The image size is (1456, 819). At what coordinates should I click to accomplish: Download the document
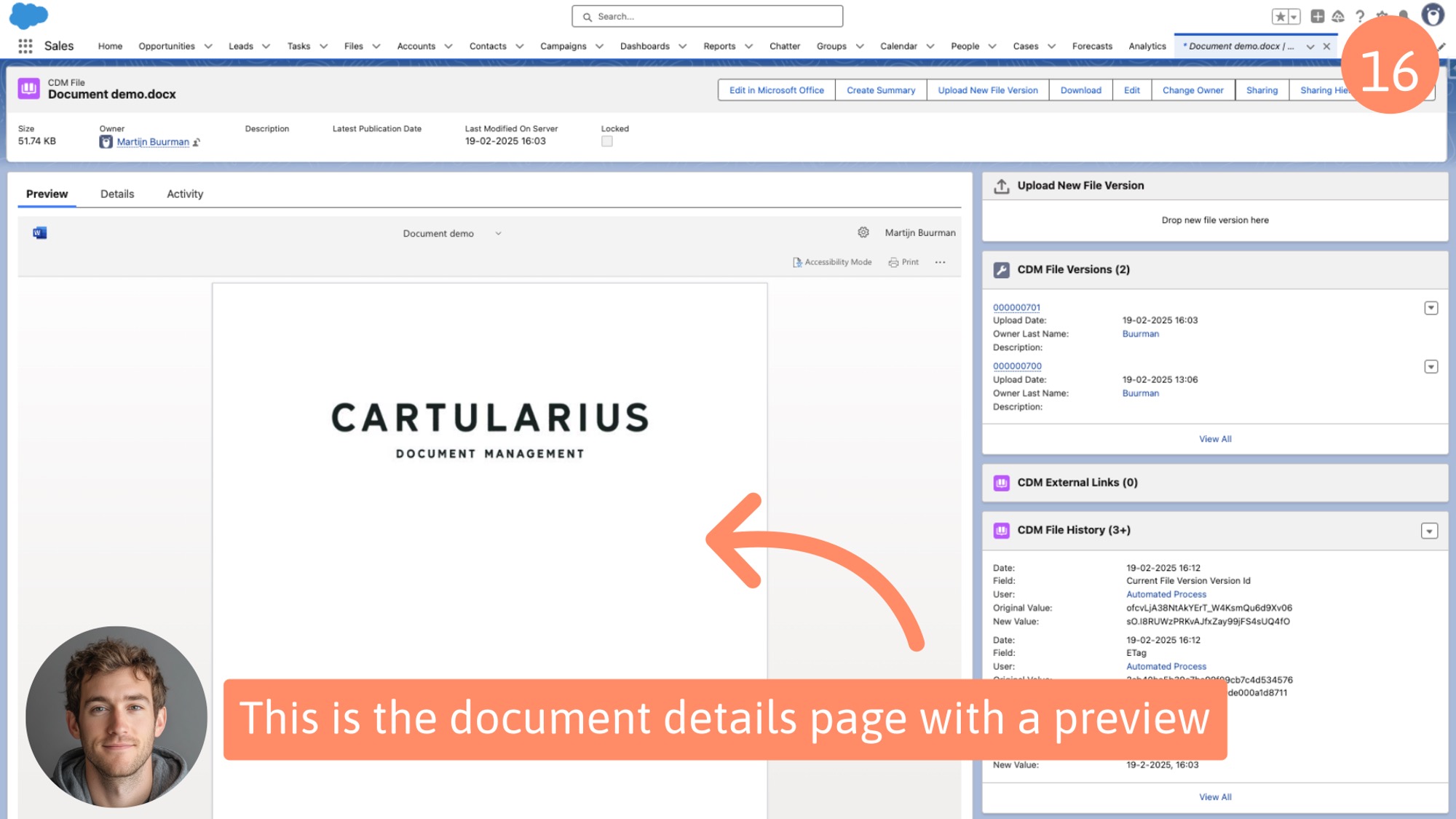click(1081, 90)
